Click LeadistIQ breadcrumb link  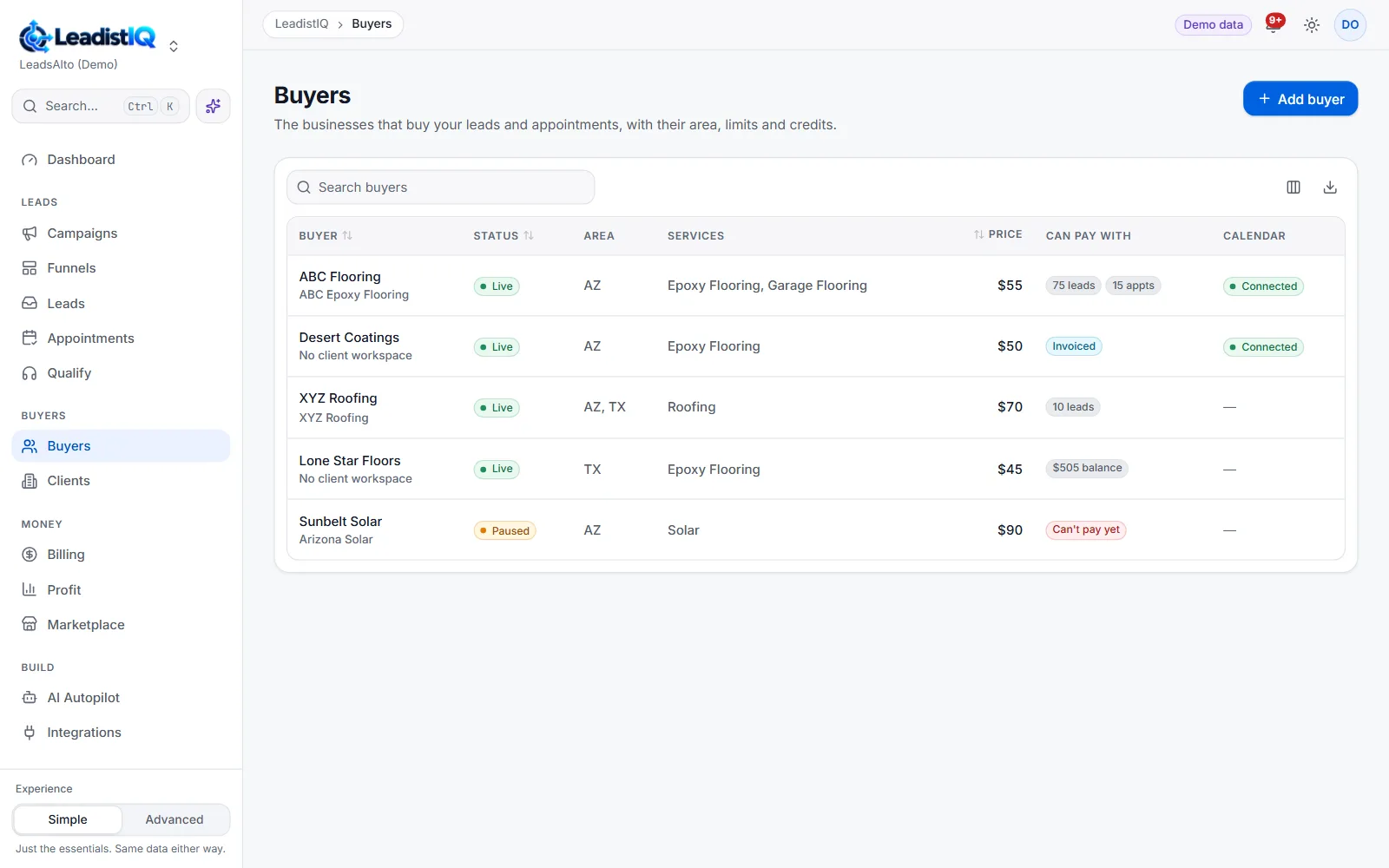point(301,24)
